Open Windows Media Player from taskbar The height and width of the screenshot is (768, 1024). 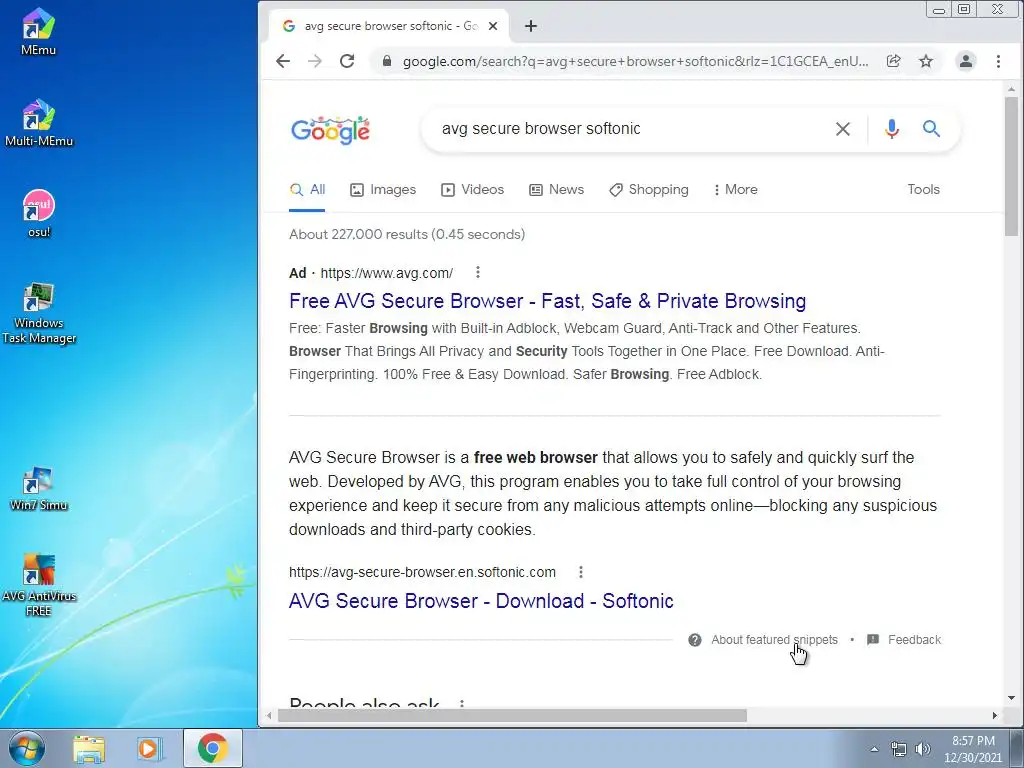[x=150, y=748]
